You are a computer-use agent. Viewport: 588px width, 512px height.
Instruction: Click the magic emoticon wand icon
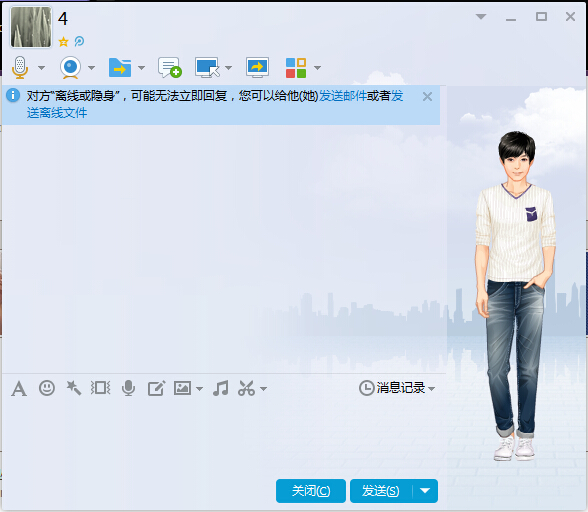tap(74, 388)
